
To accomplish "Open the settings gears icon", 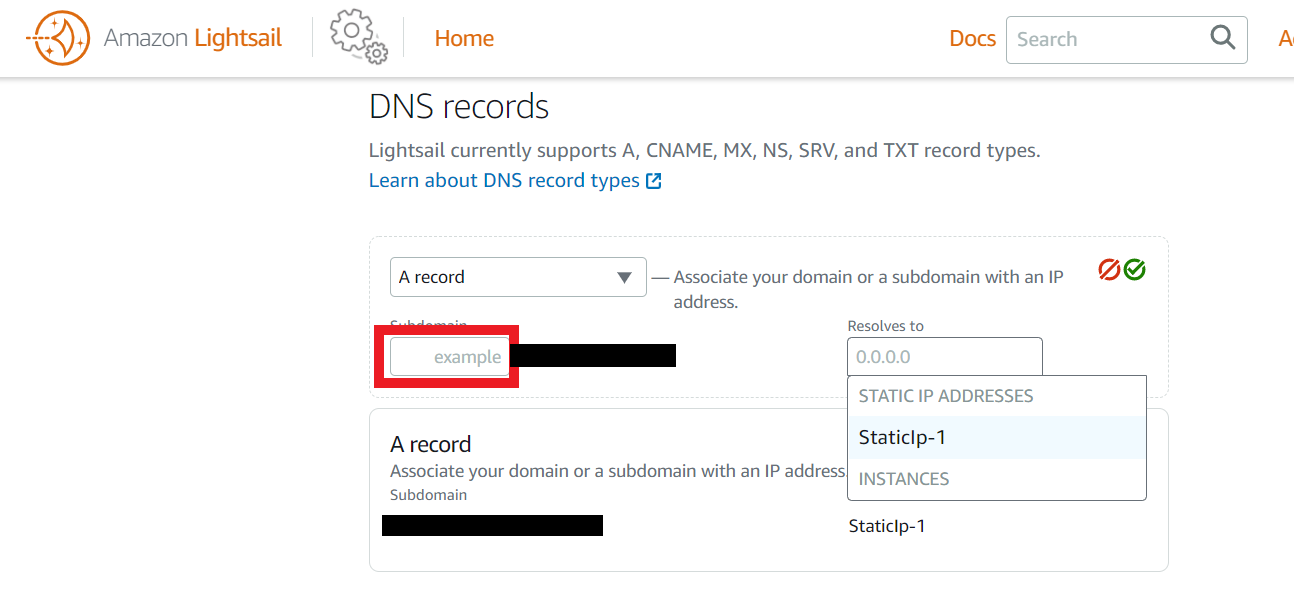I will click(358, 37).
